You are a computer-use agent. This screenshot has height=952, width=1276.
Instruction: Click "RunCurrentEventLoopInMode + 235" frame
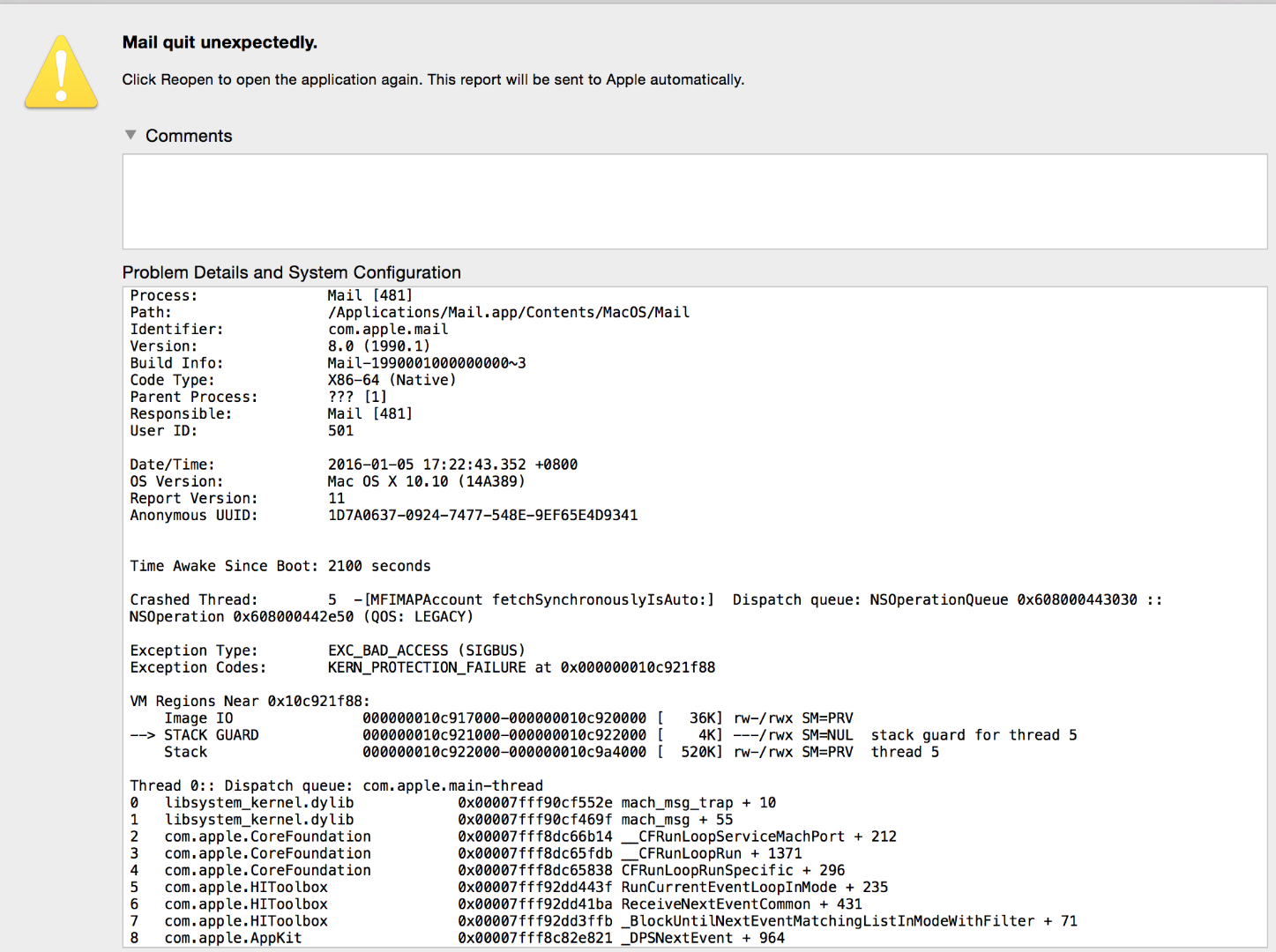pos(755,887)
